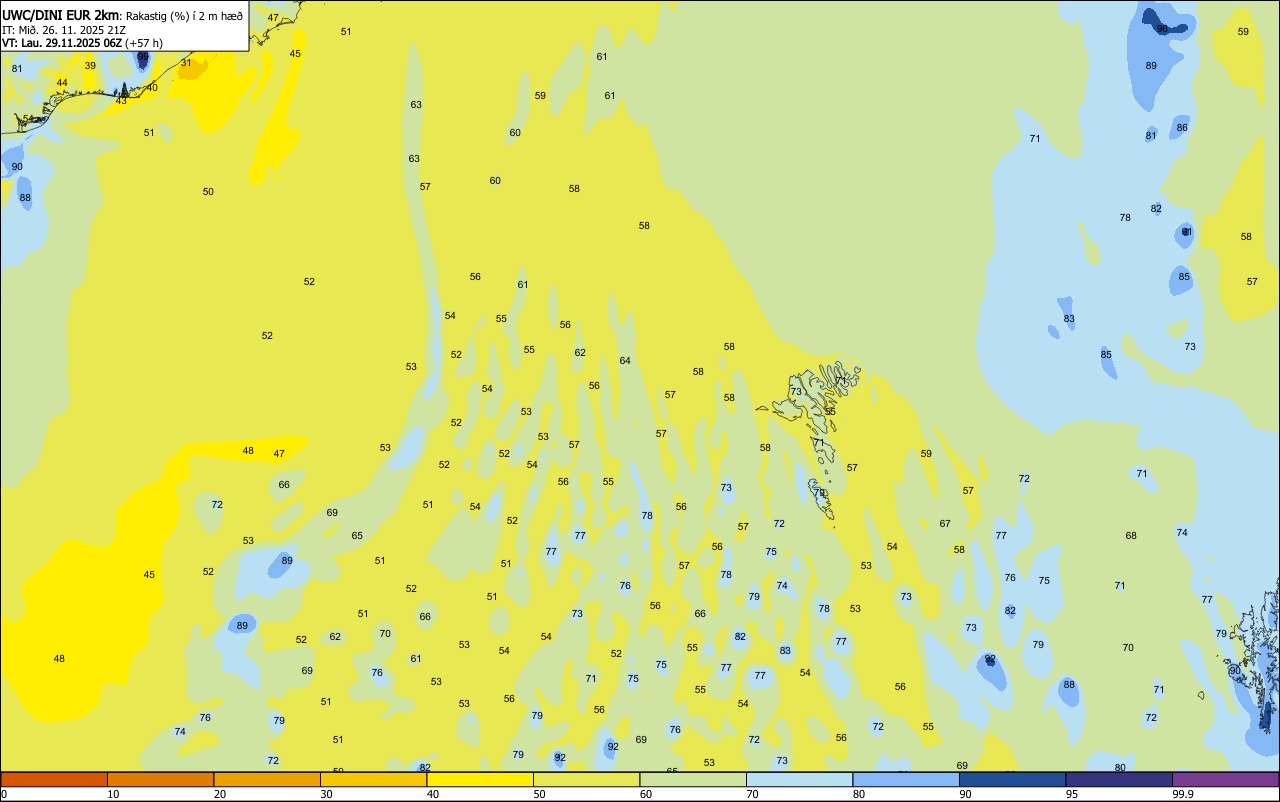Click the 50–60 legend color band
The height and width of the screenshot is (802, 1280).
click(586, 779)
